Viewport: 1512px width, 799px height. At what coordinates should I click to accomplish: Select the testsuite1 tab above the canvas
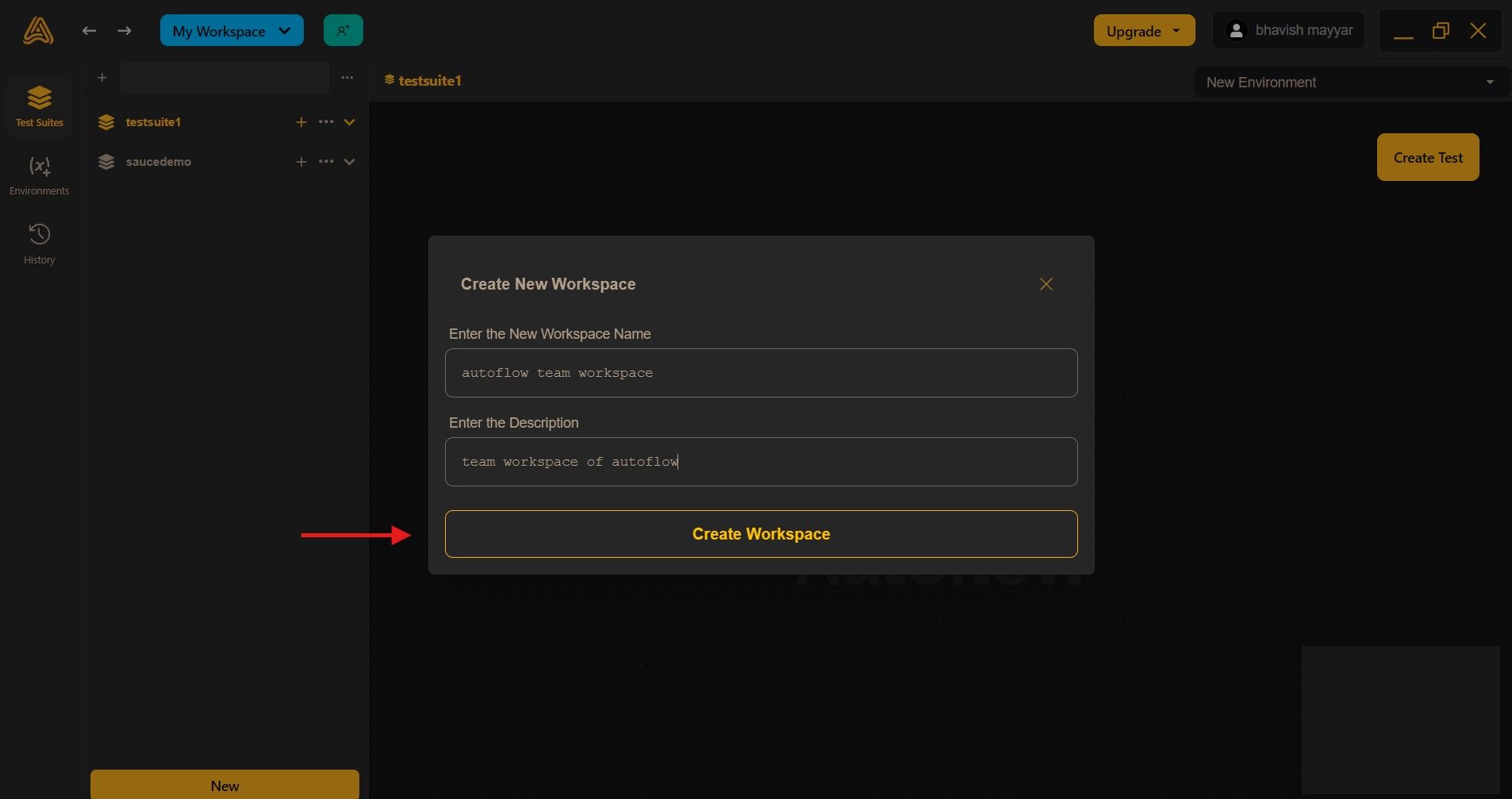click(423, 80)
